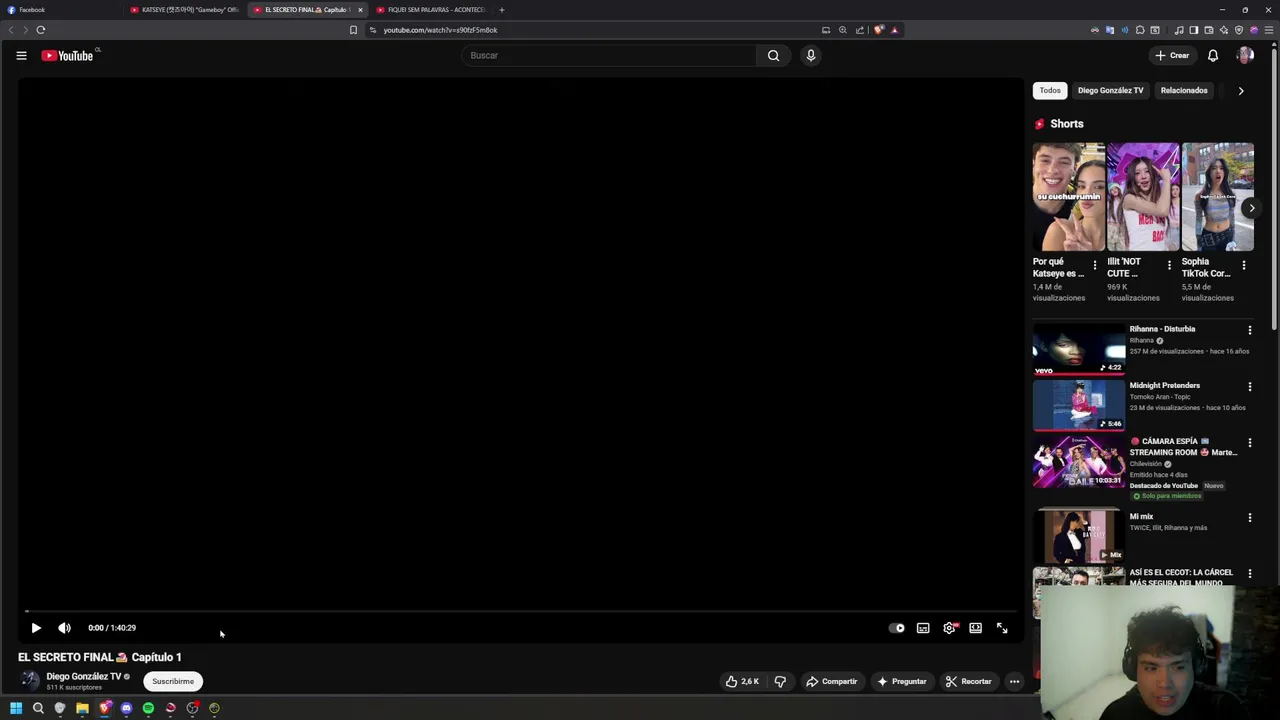Open browser extensions puzzle icon
Viewport: 1280px width, 720px height.
[x=1140, y=30]
